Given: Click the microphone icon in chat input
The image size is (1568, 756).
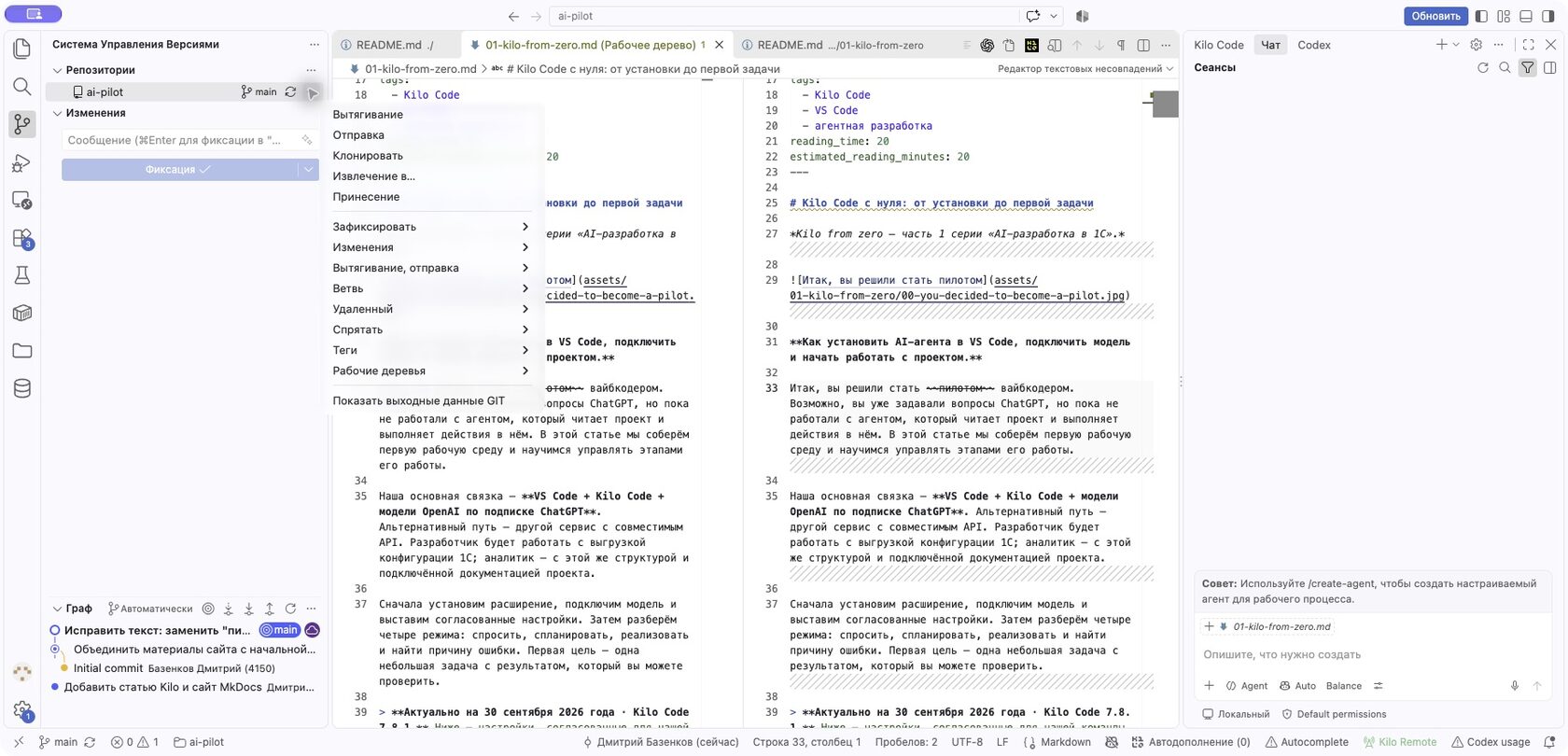Looking at the screenshot, I should (1515, 686).
